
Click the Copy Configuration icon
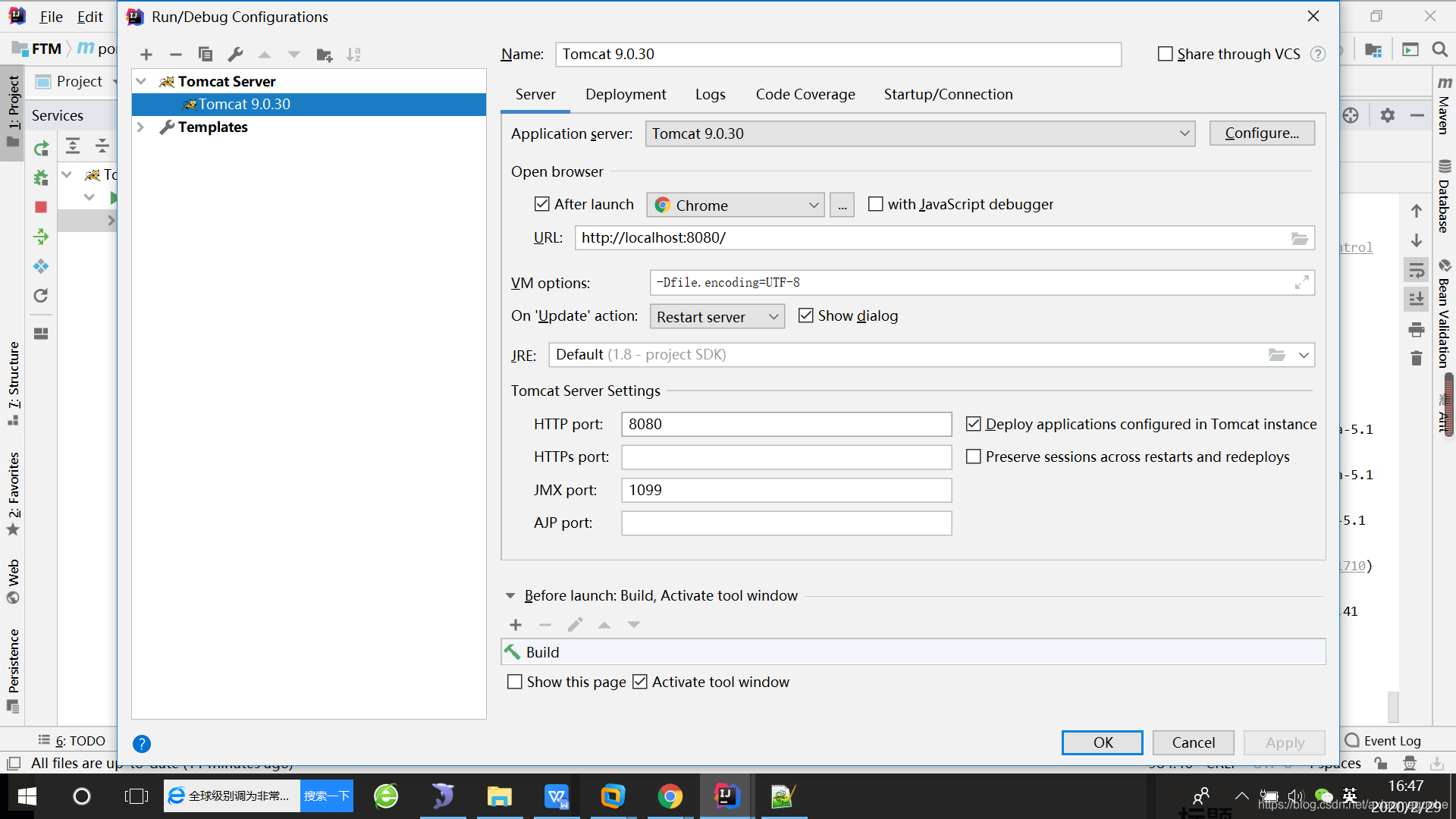tap(205, 55)
